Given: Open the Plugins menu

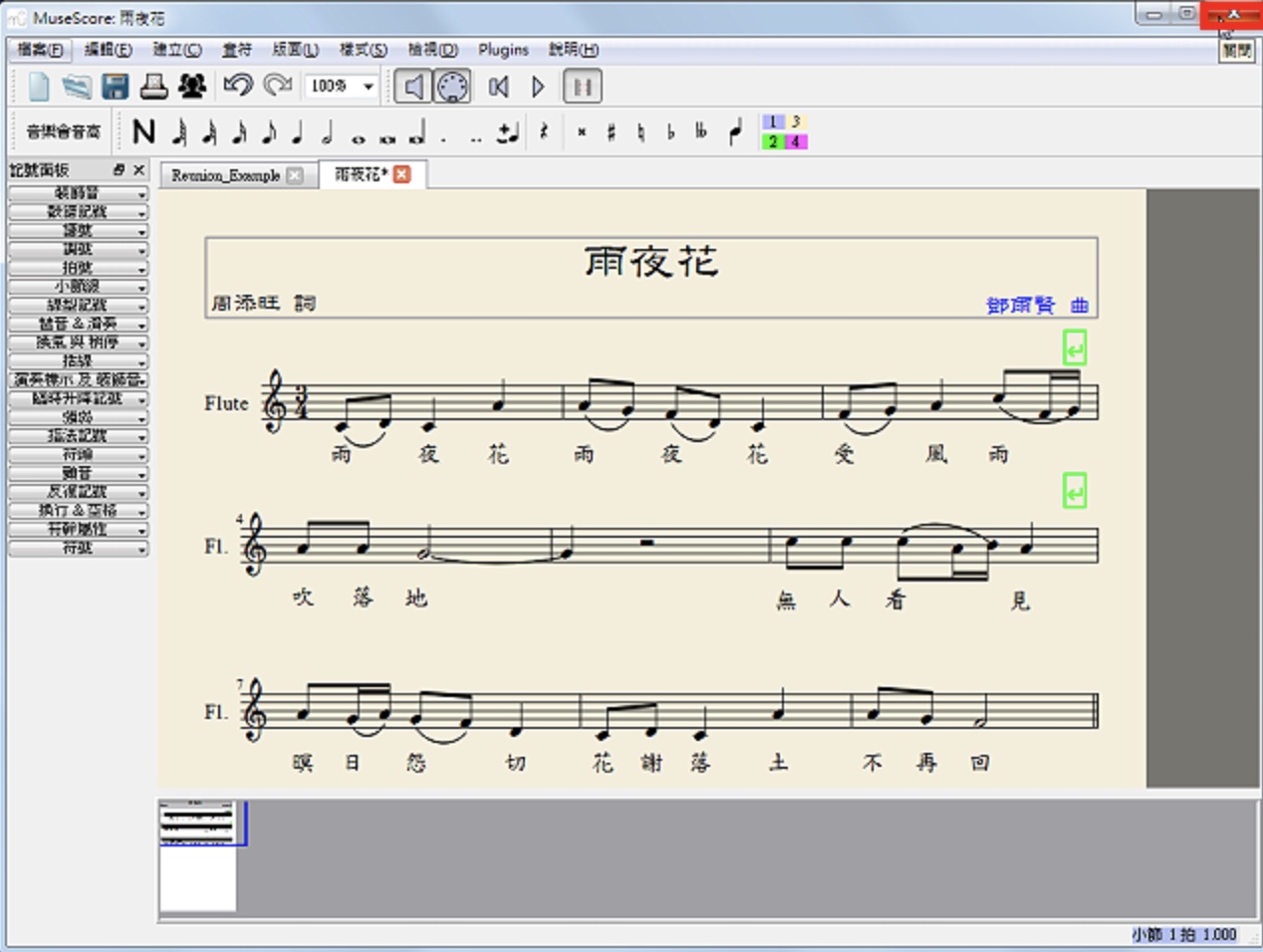Looking at the screenshot, I should pos(503,50).
